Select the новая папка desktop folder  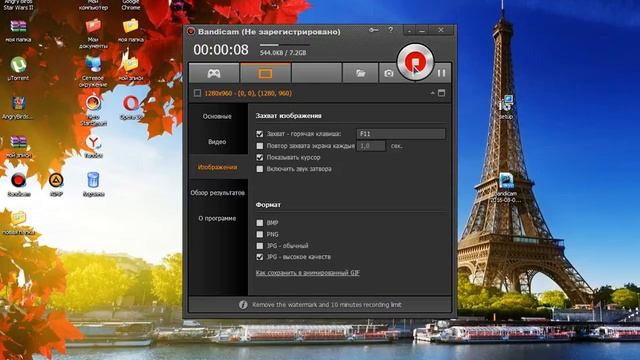(18, 218)
